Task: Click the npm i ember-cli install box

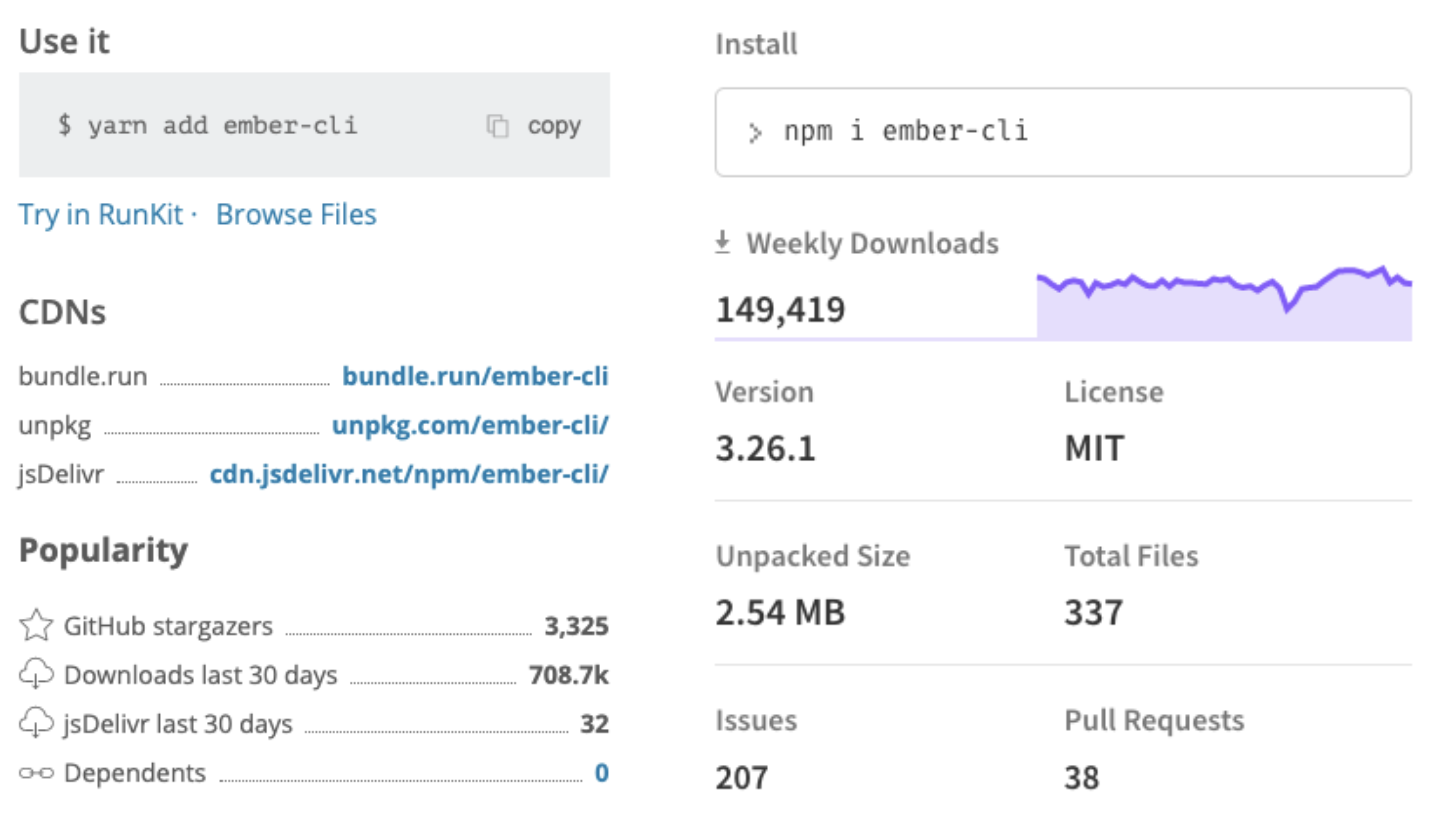Action: [1062, 132]
